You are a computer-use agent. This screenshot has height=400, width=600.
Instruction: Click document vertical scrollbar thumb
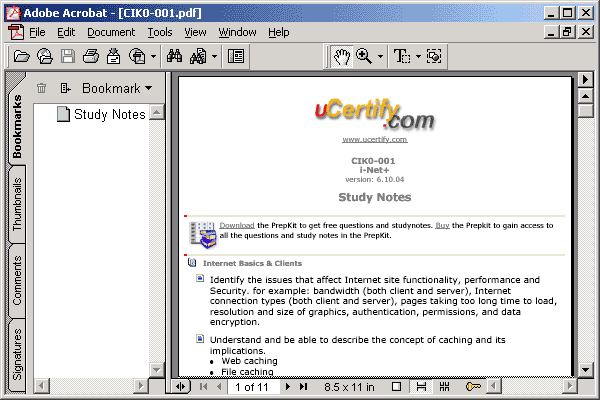pos(585,111)
